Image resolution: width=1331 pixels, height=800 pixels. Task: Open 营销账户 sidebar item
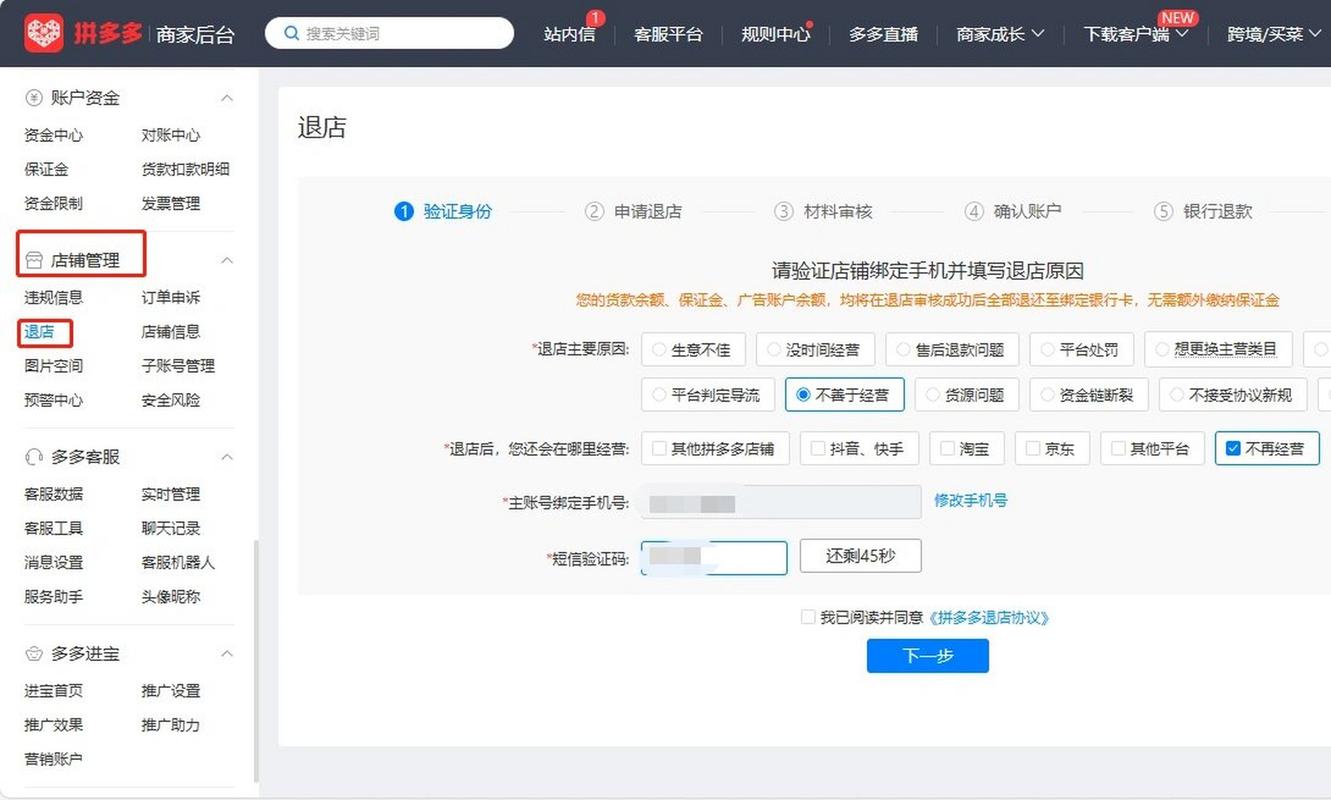point(54,759)
